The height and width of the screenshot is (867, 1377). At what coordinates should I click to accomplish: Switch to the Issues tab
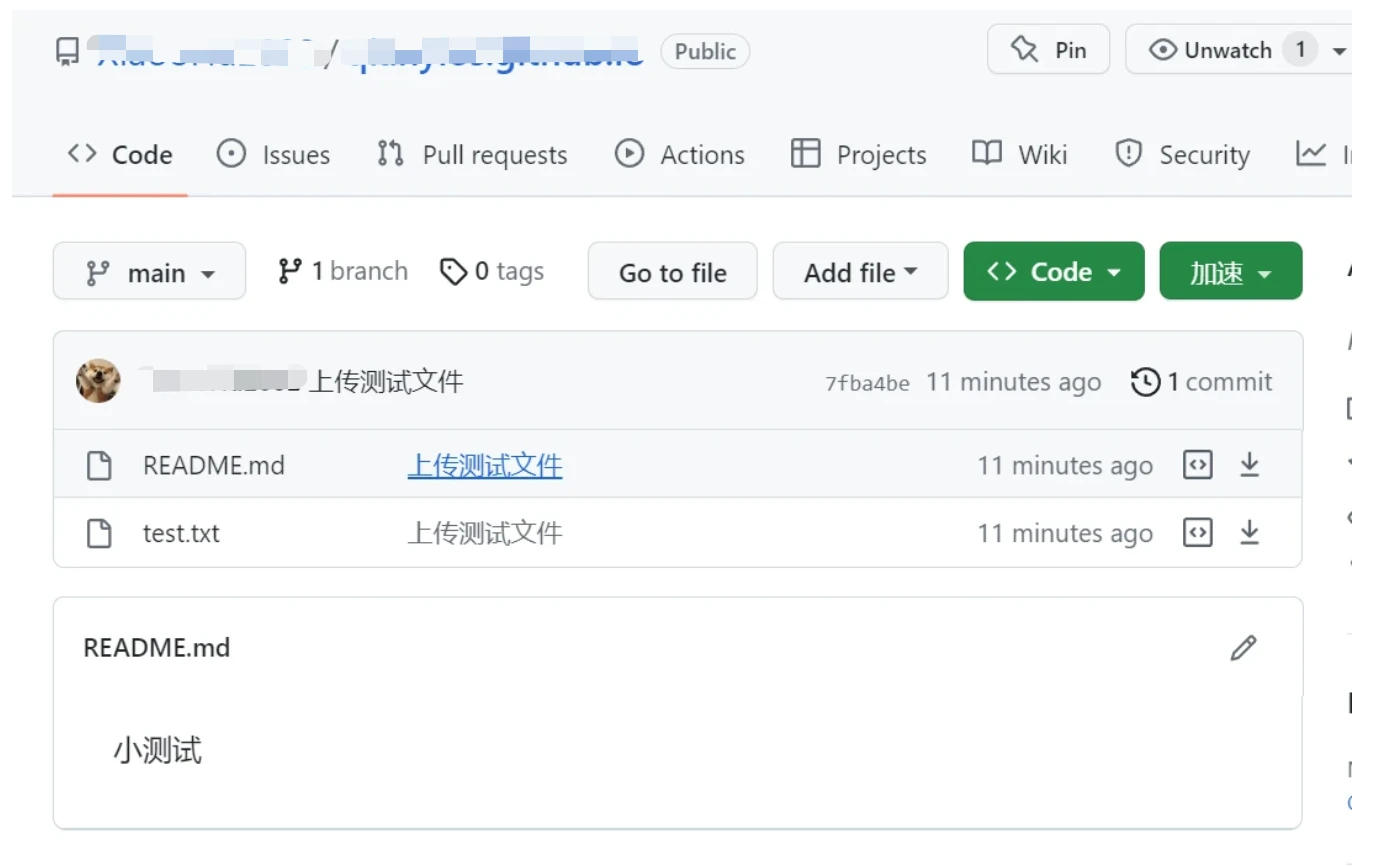273,155
